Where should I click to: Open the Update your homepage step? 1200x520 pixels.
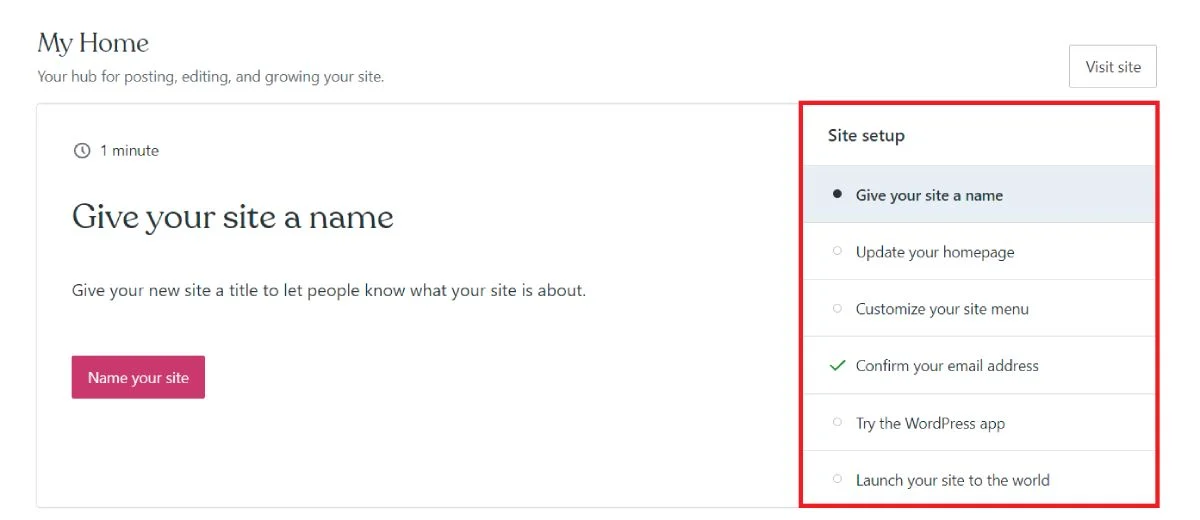coord(980,252)
